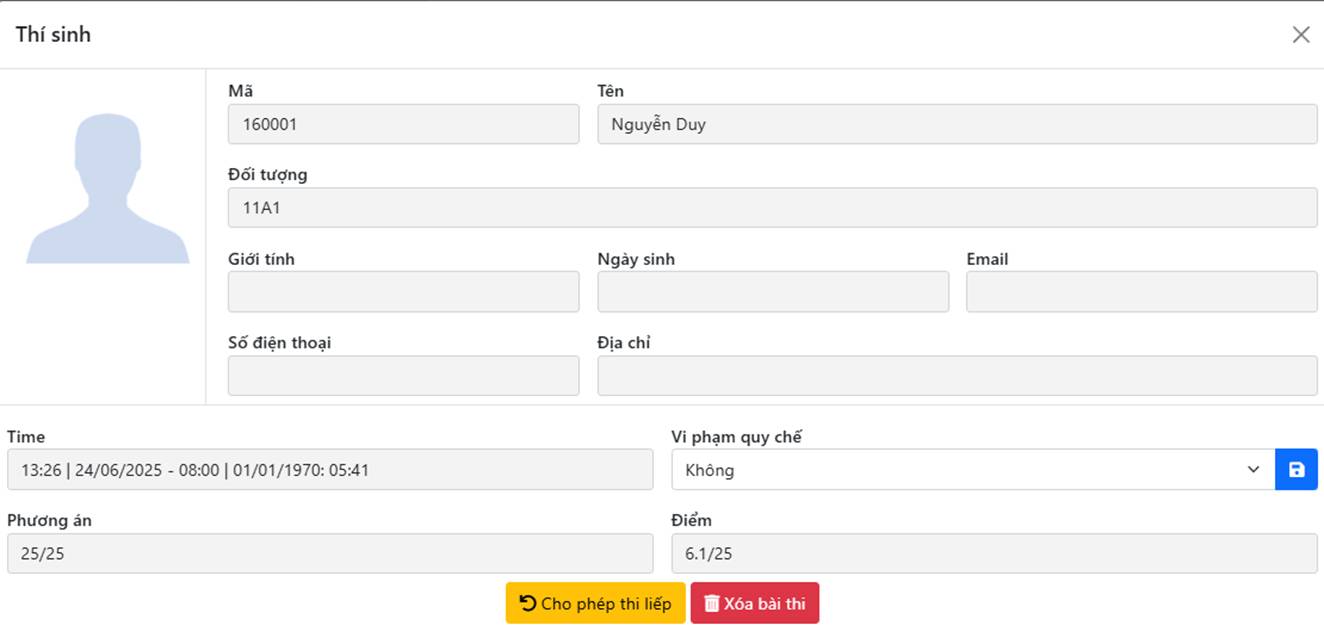Image resolution: width=1324 pixels, height=625 pixels.
Task: Click the Số điện thoại label
Action: click(x=280, y=343)
